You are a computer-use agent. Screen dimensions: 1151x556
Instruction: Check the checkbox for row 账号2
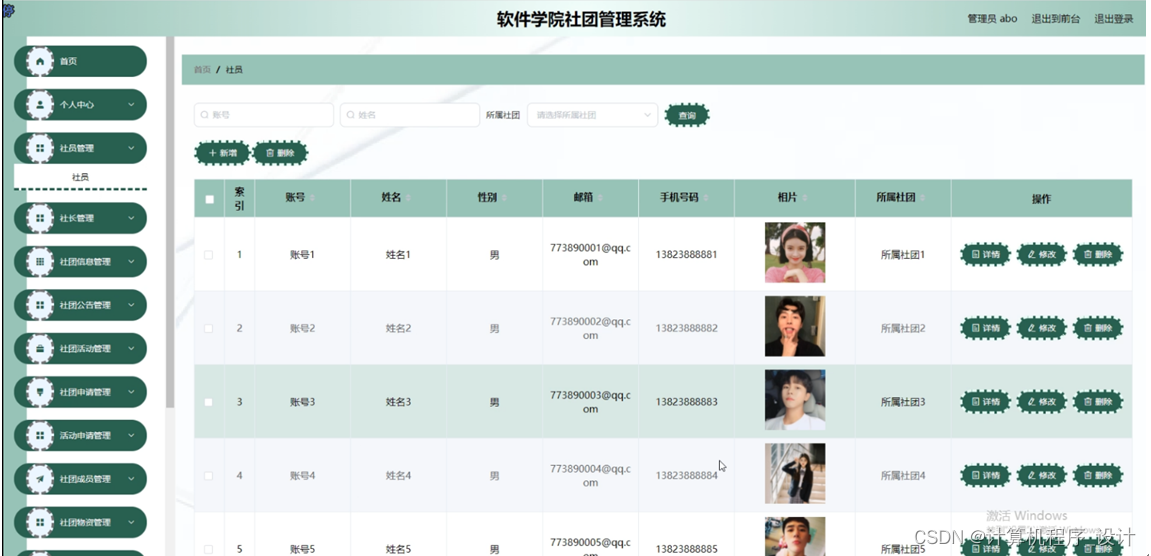coord(208,328)
